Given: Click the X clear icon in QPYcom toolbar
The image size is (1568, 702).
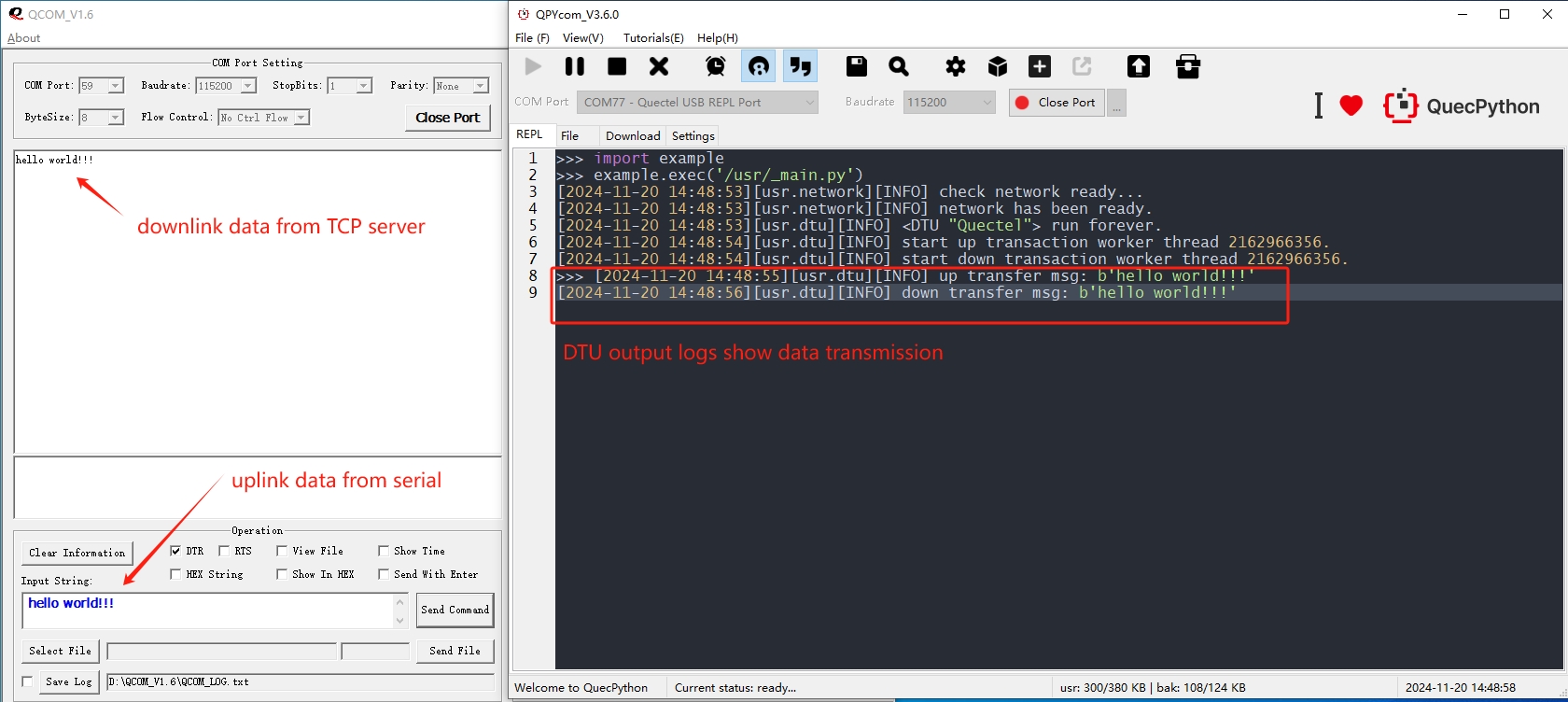Looking at the screenshot, I should coord(659,66).
